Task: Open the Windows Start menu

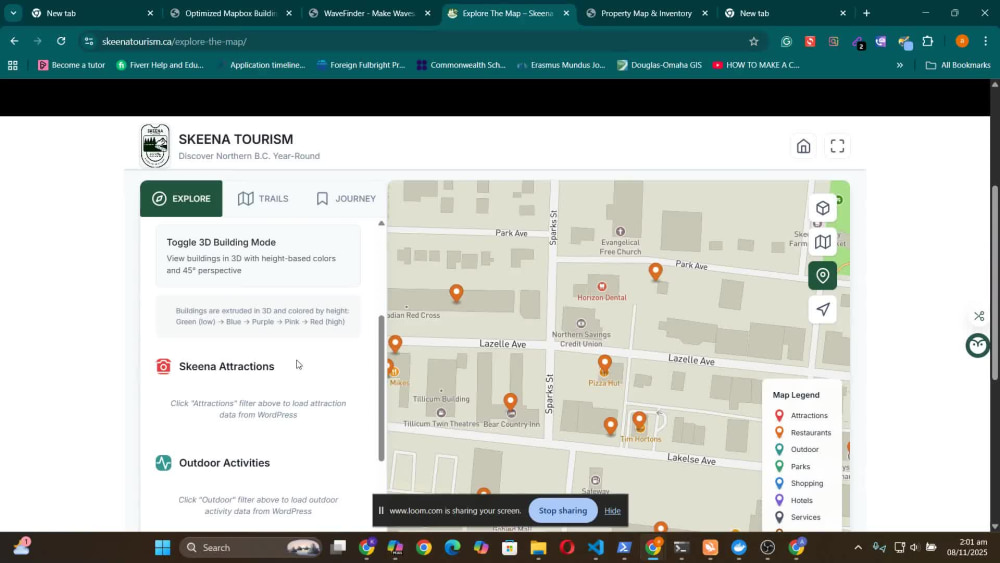Action: coord(163,548)
